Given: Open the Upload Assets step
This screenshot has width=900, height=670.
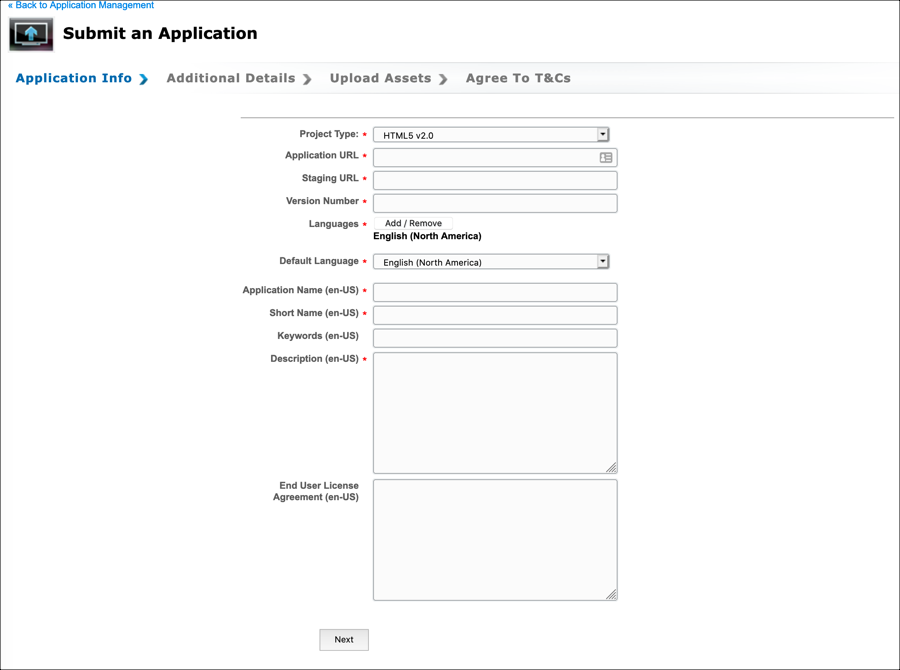Looking at the screenshot, I should 380,78.
